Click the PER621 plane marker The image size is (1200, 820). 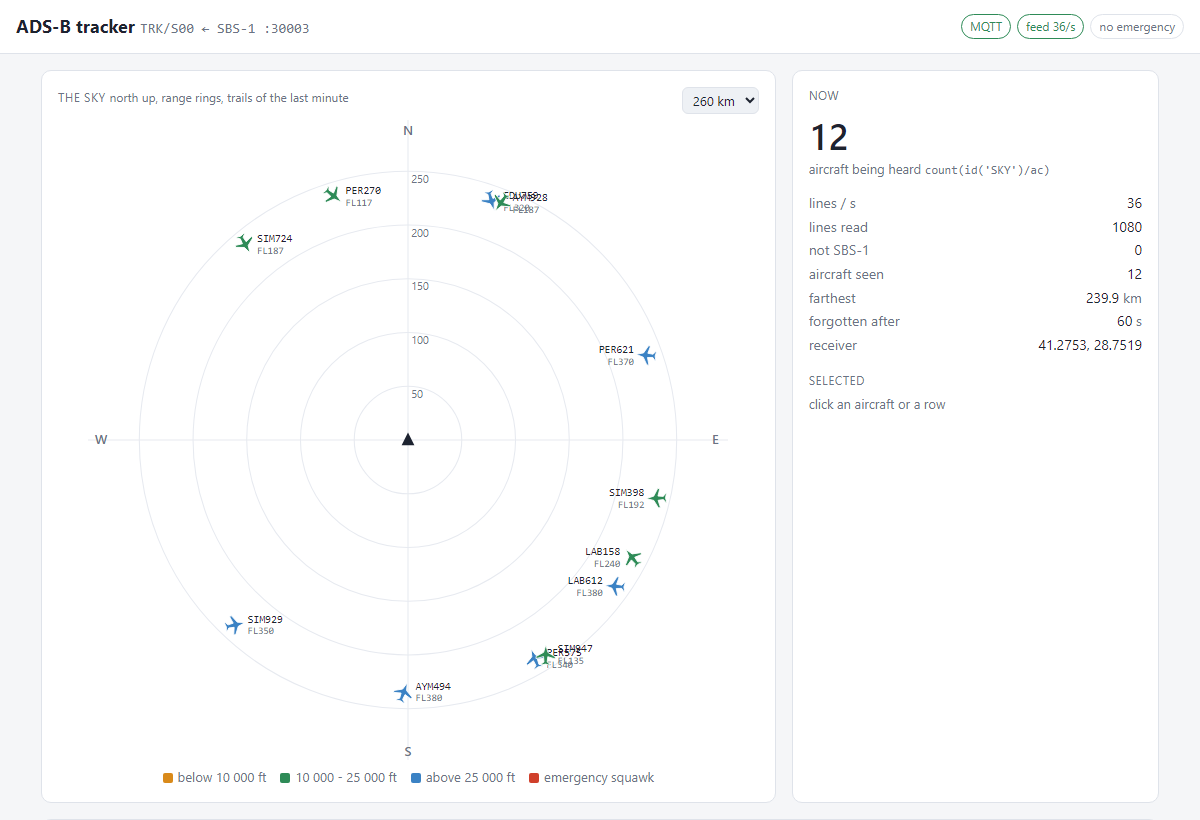[x=647, y=355]
